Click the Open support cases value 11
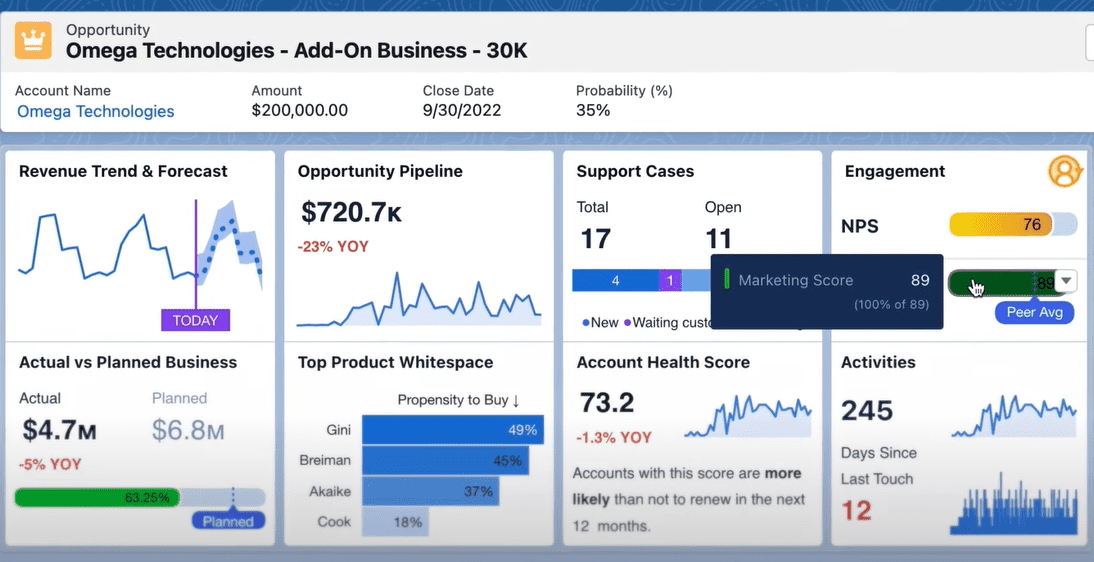Screen dimensions: 1094x562 pos(719,239)
